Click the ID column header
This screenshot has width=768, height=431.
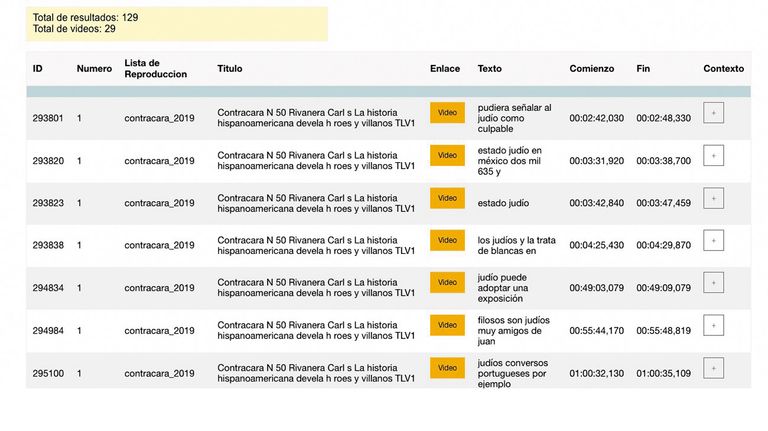point(38,69)
